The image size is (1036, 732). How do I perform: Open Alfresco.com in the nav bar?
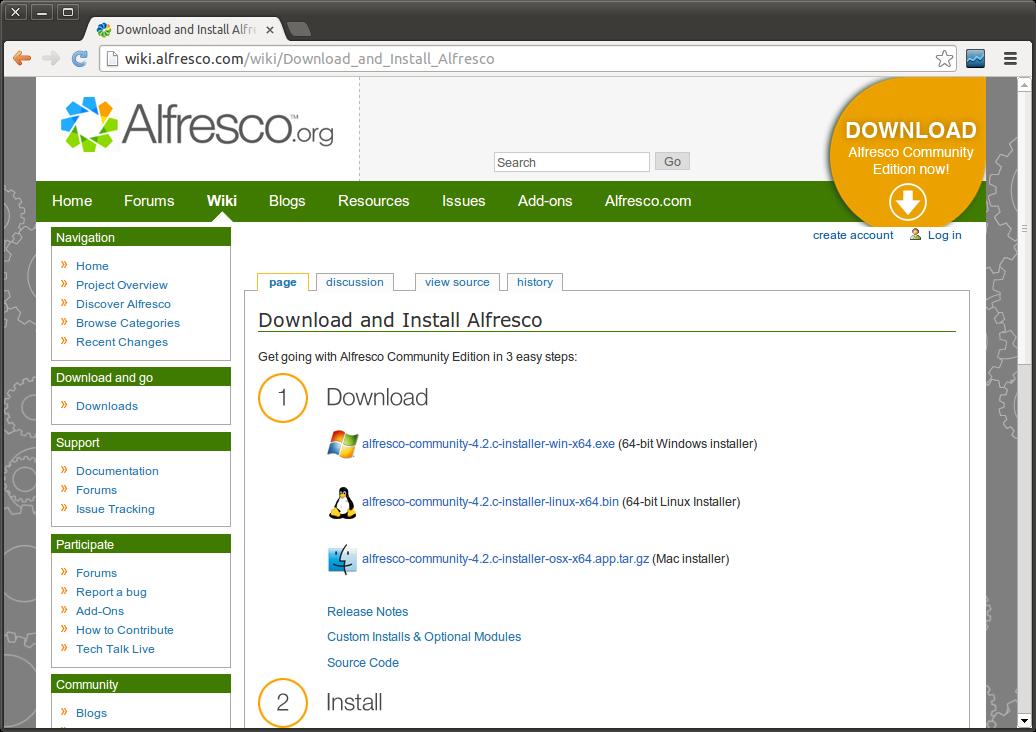(x=648, y=201)
